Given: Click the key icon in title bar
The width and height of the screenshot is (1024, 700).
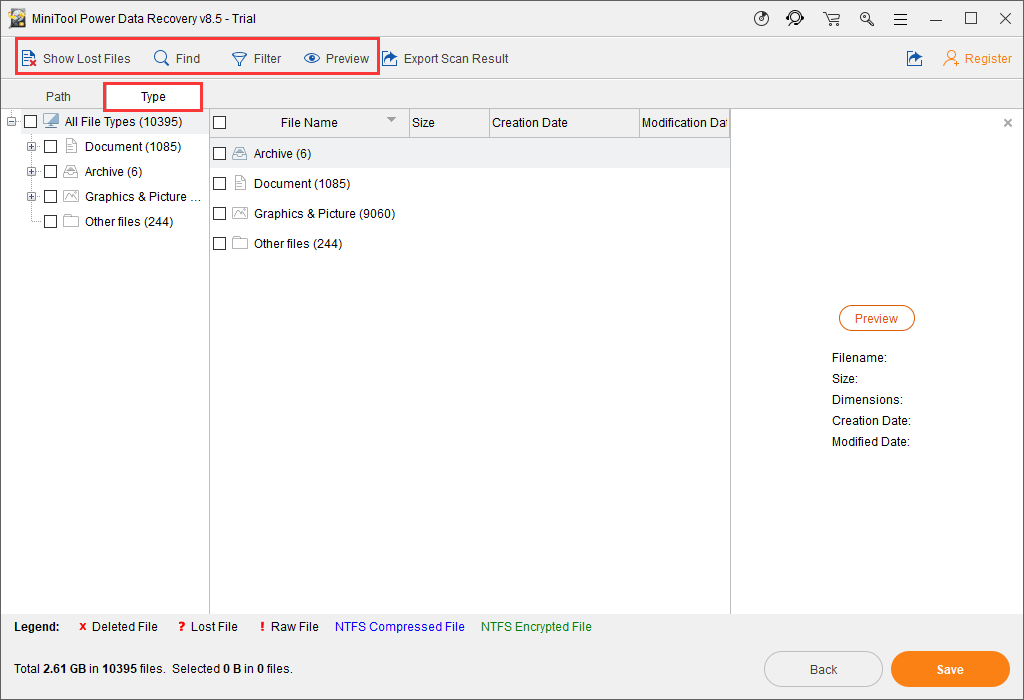Looking at the screenshot, I should click(x=866, y=19).
